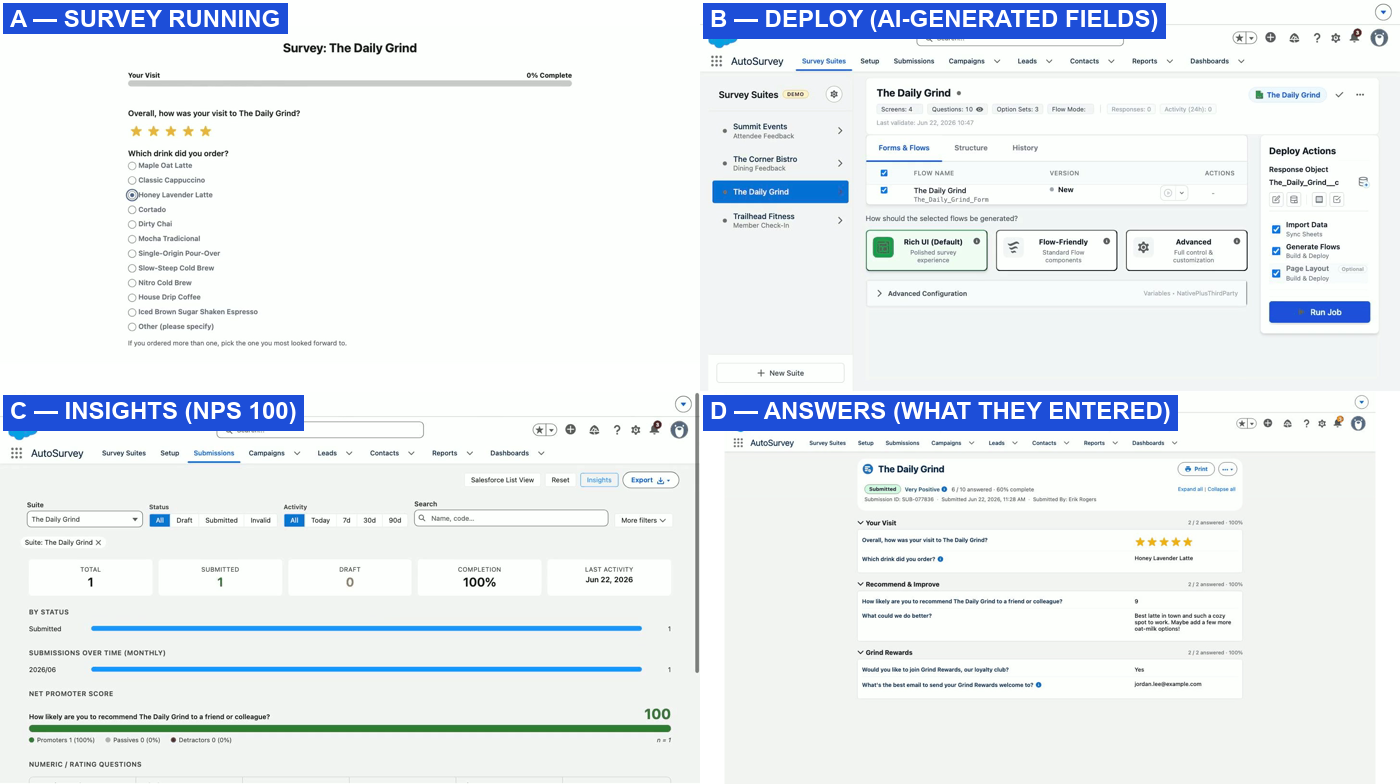
Task: Collapse the Your Visit section
Action: 862,523
